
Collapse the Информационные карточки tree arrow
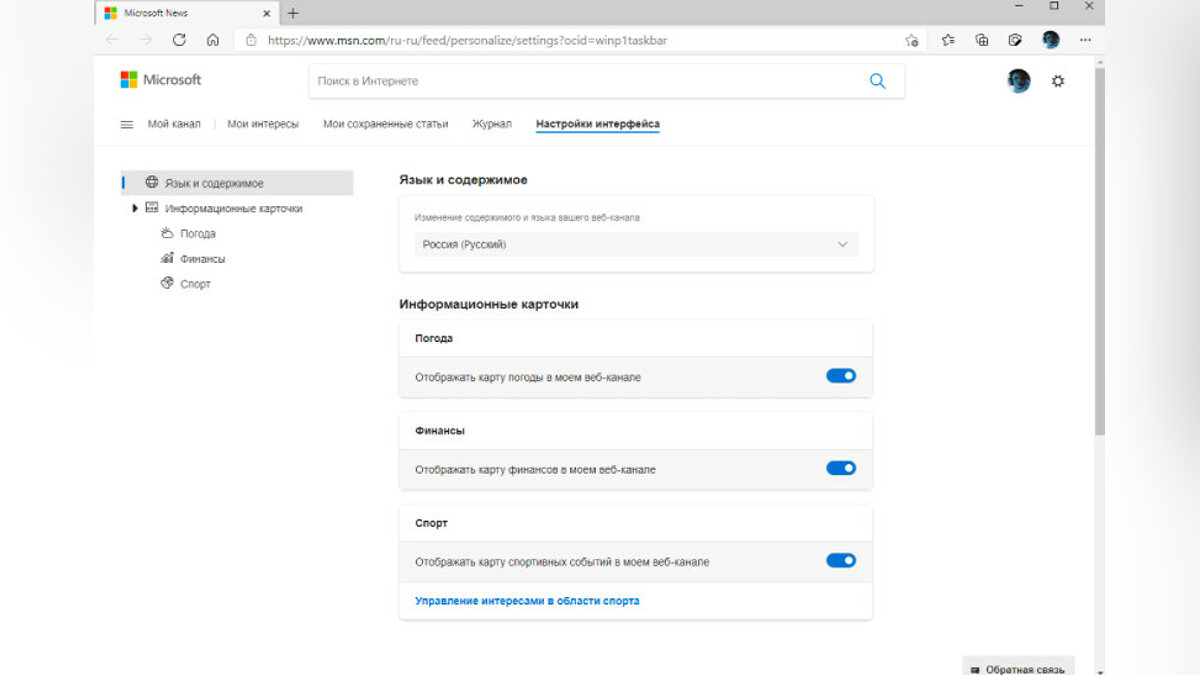click(135, 209)
